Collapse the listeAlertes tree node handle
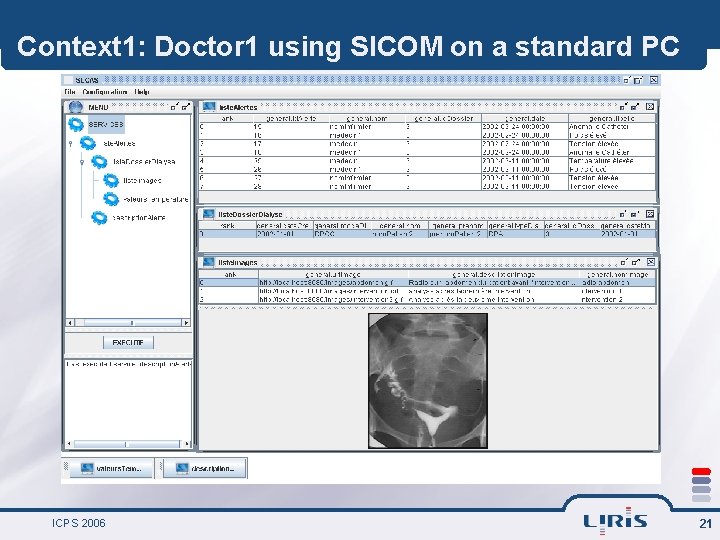This screenshot has height=540, width=720. coord(70,144)
